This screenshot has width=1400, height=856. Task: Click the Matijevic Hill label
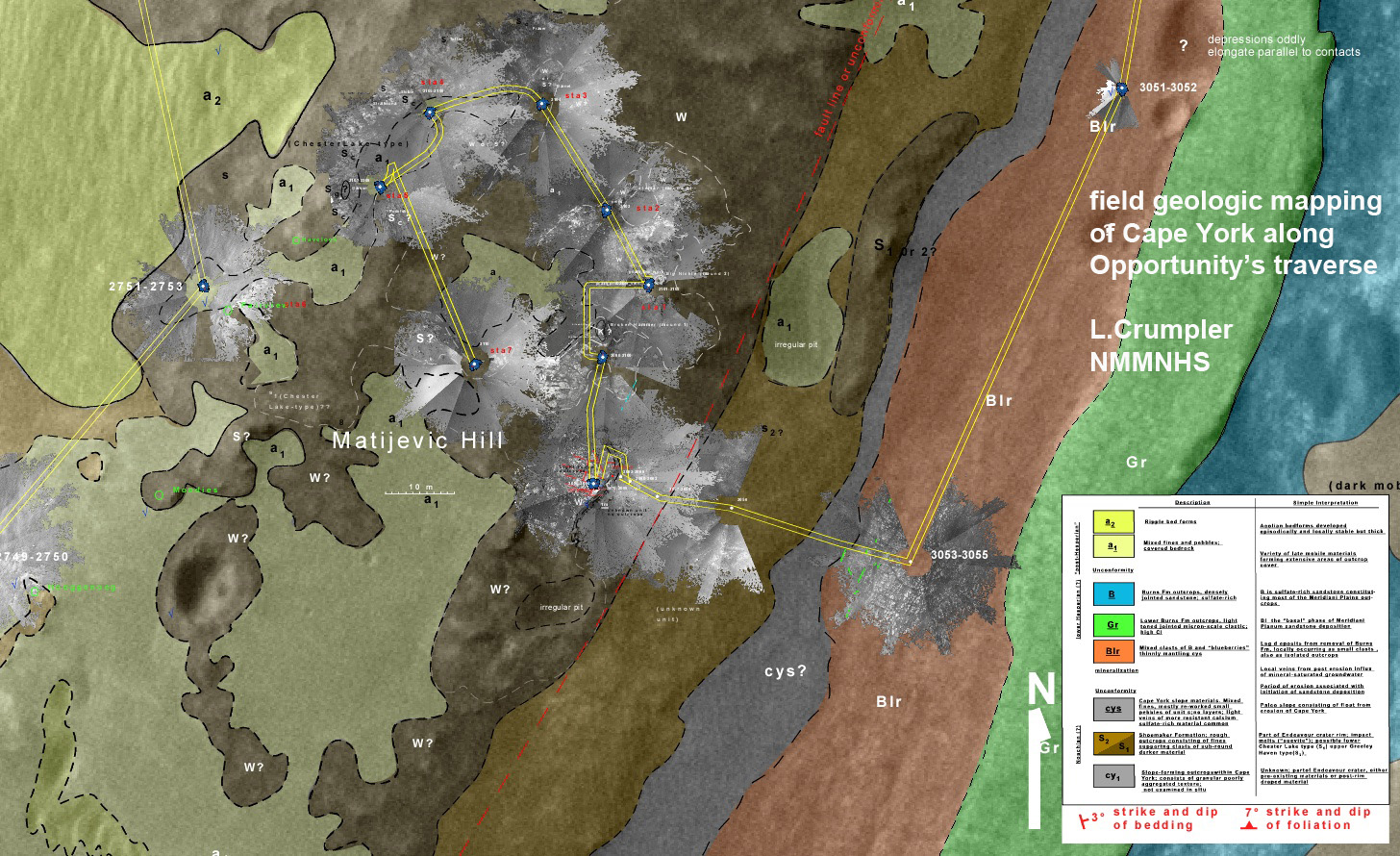(x=417, y=441)
